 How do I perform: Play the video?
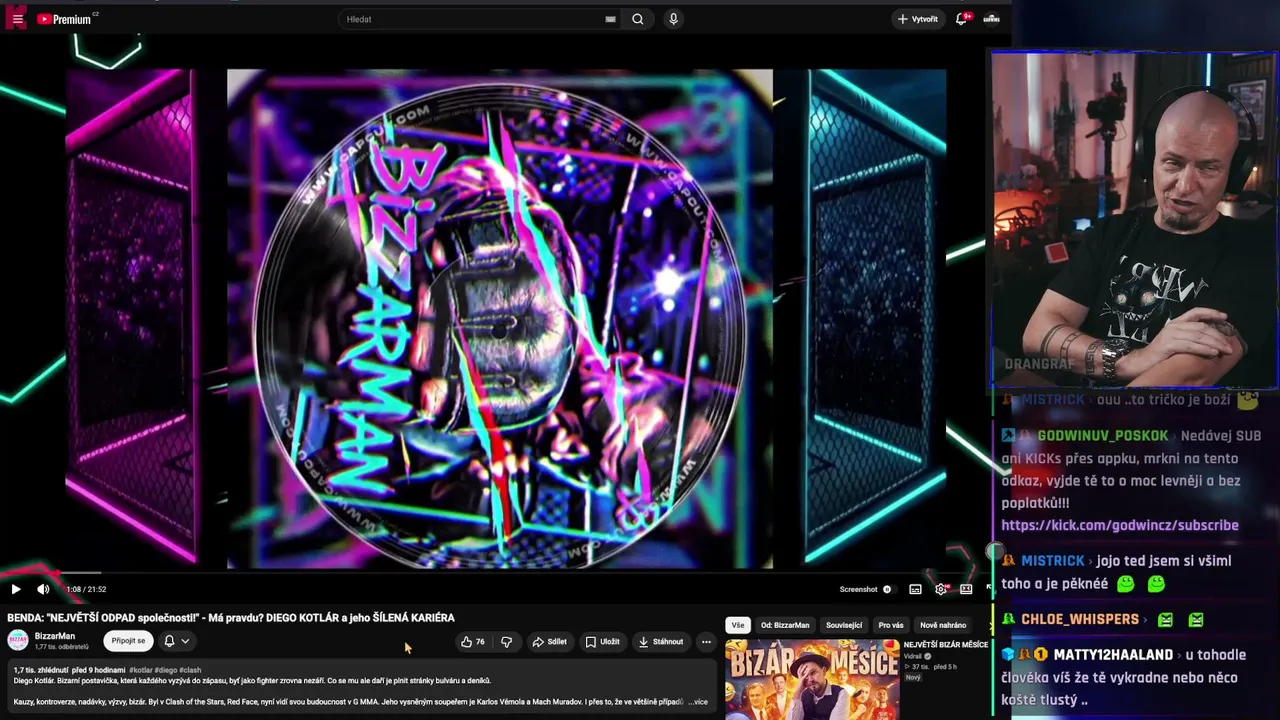(x=15, y=589)
